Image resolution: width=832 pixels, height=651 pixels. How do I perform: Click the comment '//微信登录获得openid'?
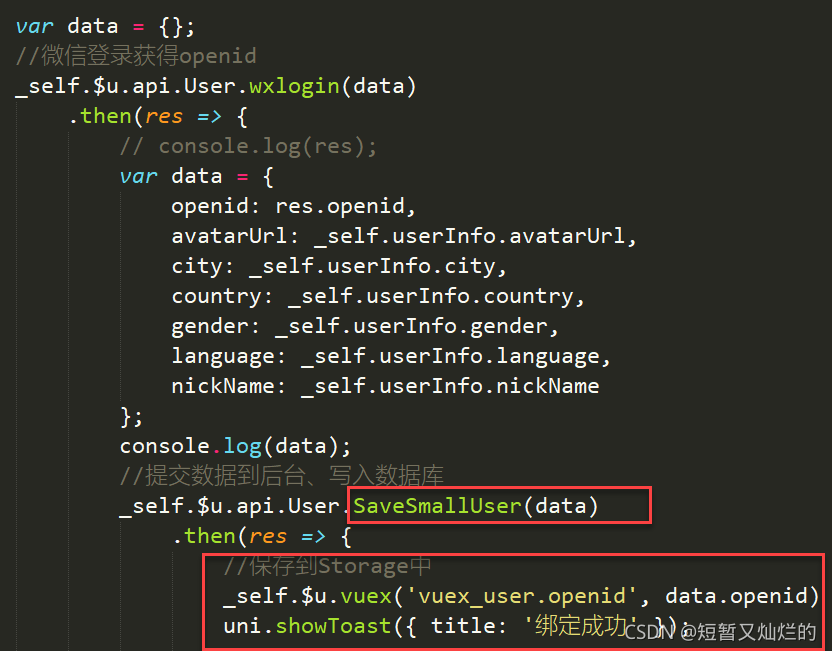136,56
